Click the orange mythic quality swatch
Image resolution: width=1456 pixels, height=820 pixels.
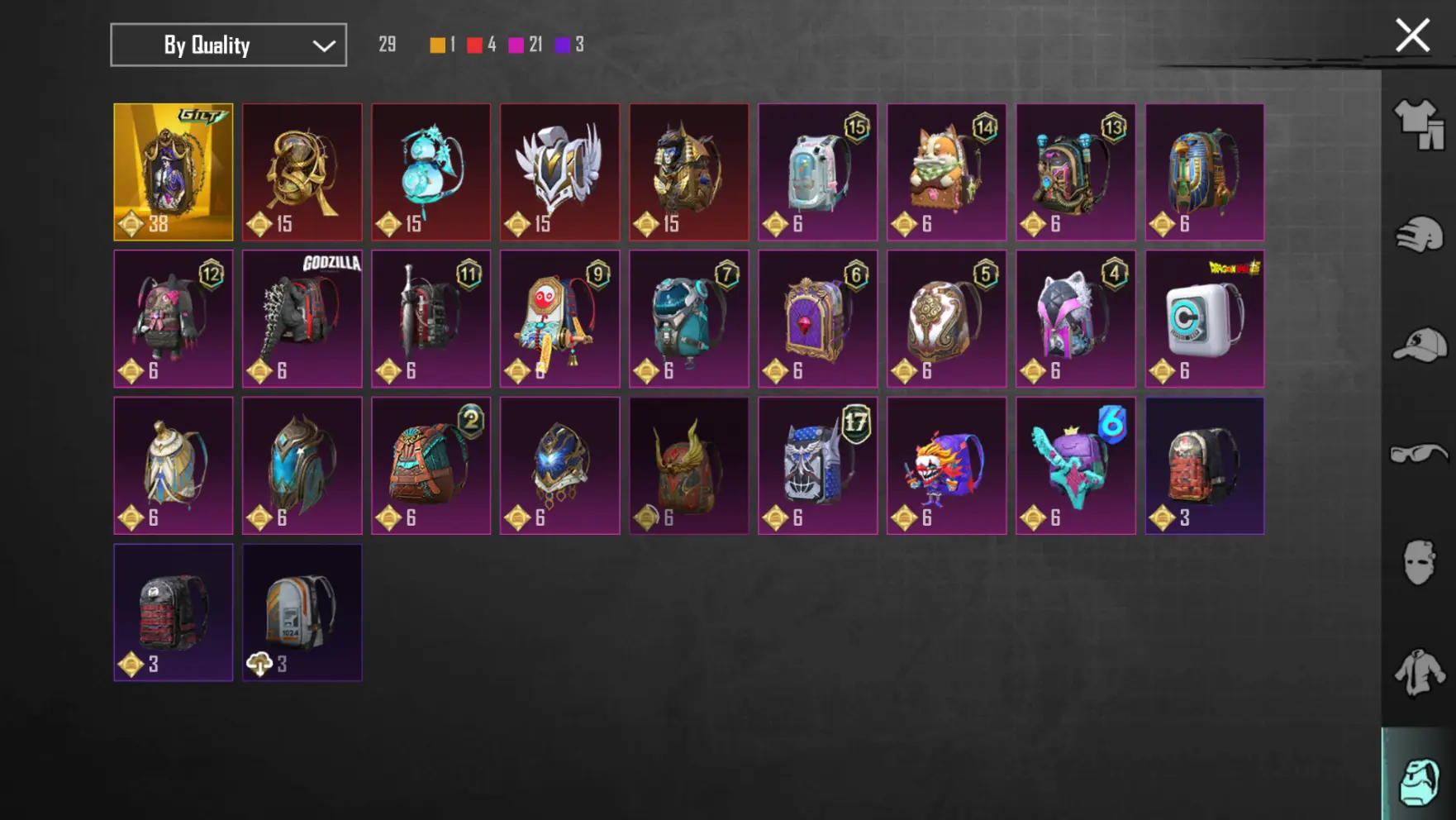click(x=437, y=45)
